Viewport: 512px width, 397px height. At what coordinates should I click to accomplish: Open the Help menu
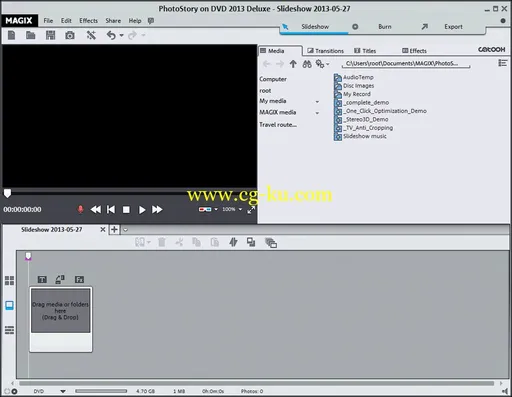point(135,21)
